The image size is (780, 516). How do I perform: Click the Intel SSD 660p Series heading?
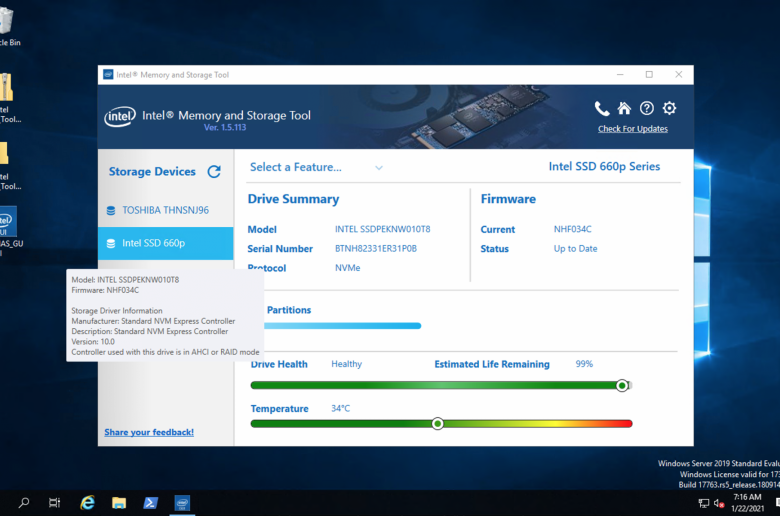(604, 167)
